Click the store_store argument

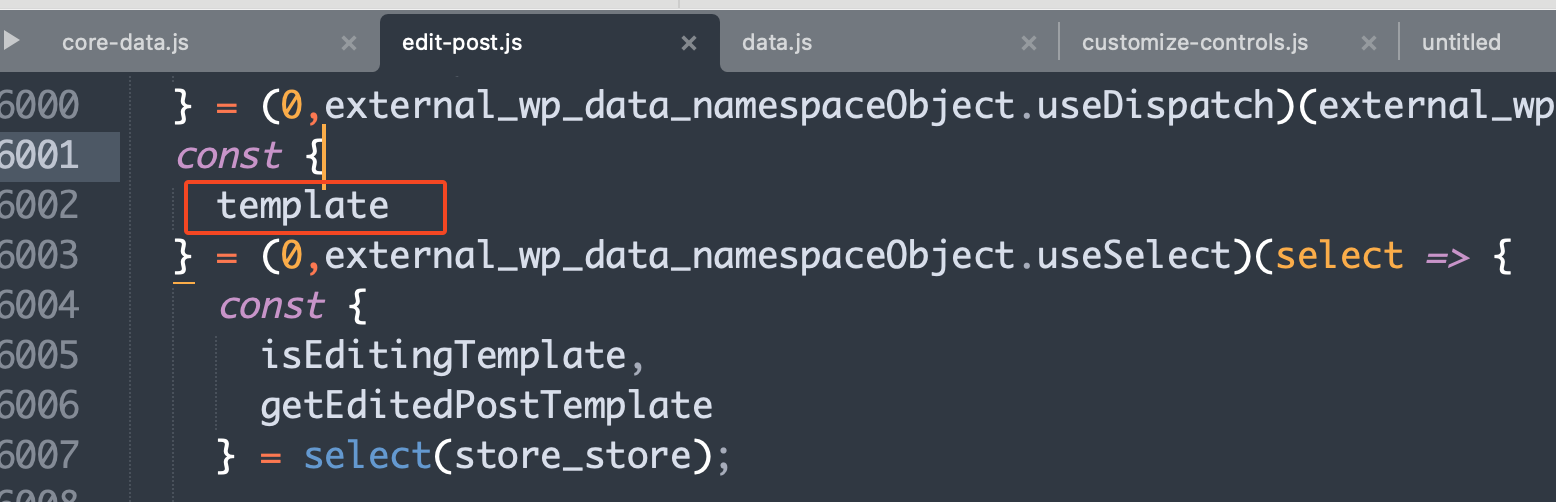click(x=573, y=456)
